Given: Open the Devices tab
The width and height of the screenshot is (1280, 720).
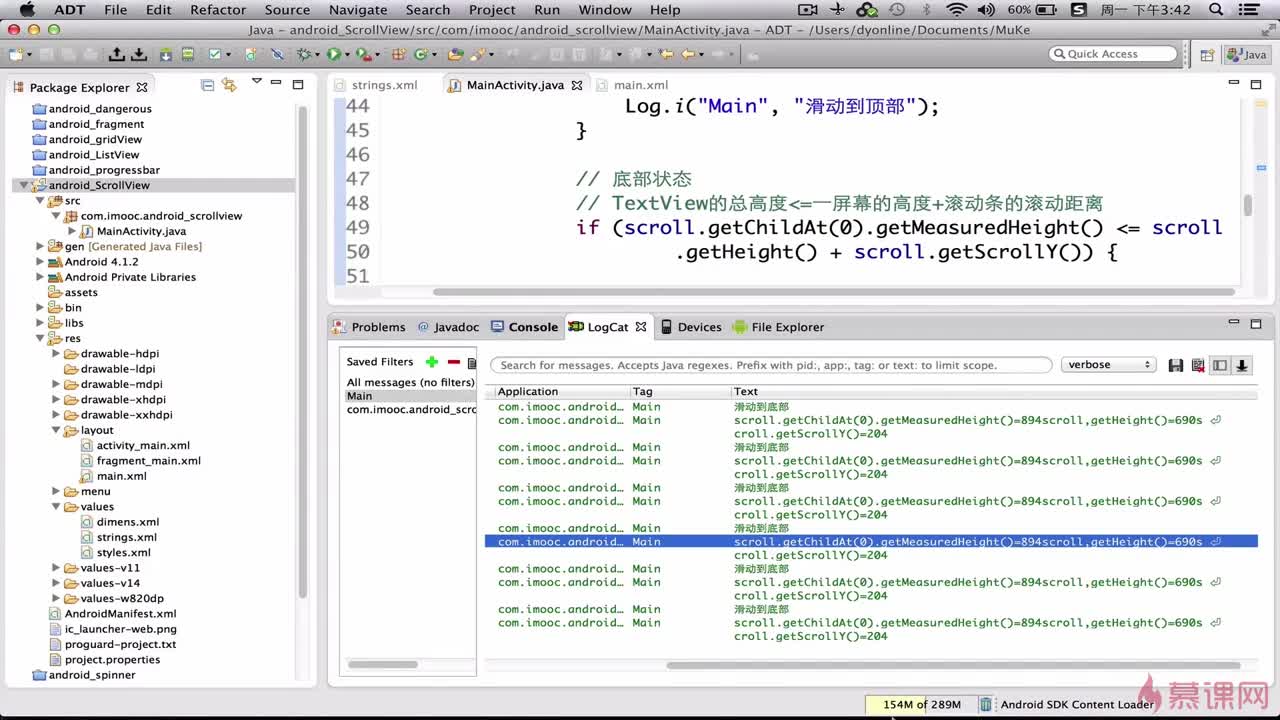Looking at the screenshot, I should click(691, 327).
